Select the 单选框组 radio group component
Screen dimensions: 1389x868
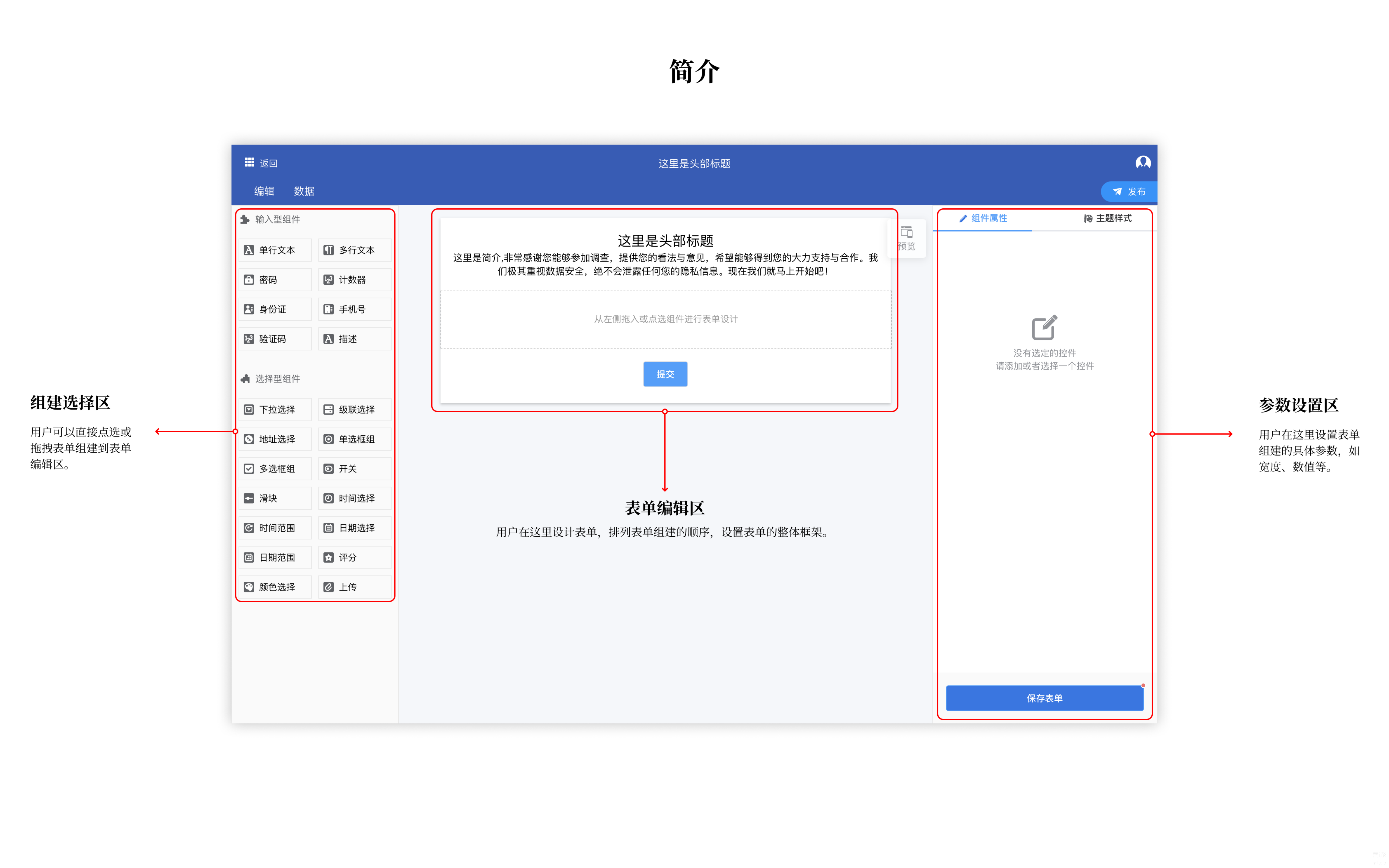tap(355, 439)
